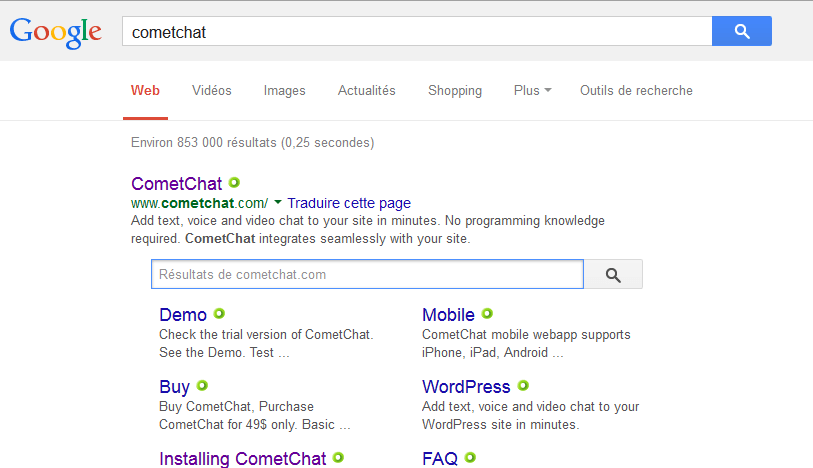Click the green circle icon next to Buy

click(202, 385)
